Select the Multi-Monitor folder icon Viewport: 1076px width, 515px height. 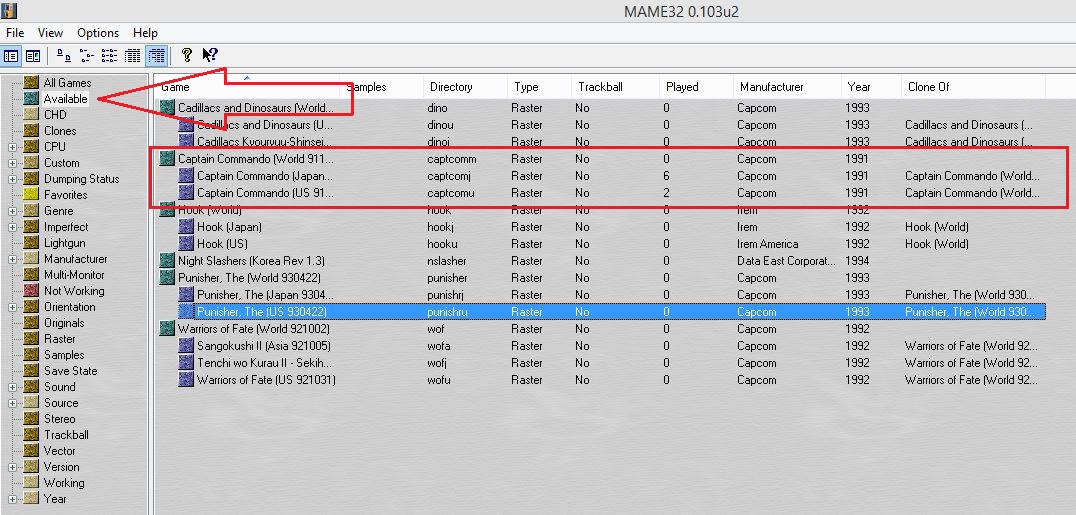click(31, 275)
